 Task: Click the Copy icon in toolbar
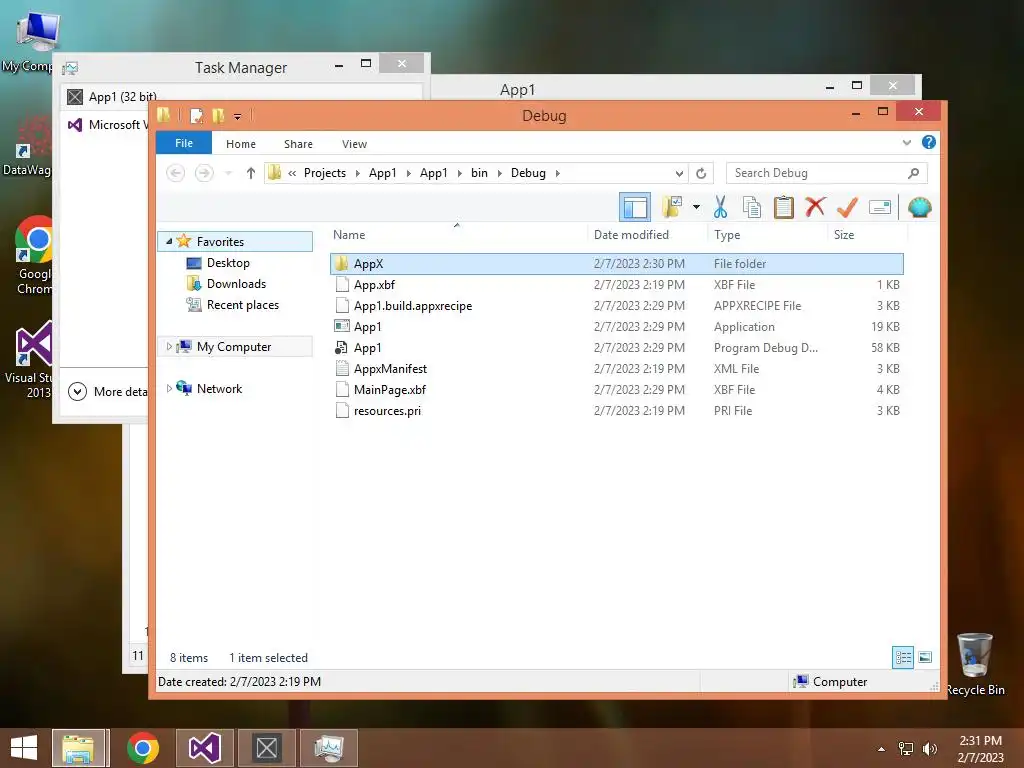[752, 207]
